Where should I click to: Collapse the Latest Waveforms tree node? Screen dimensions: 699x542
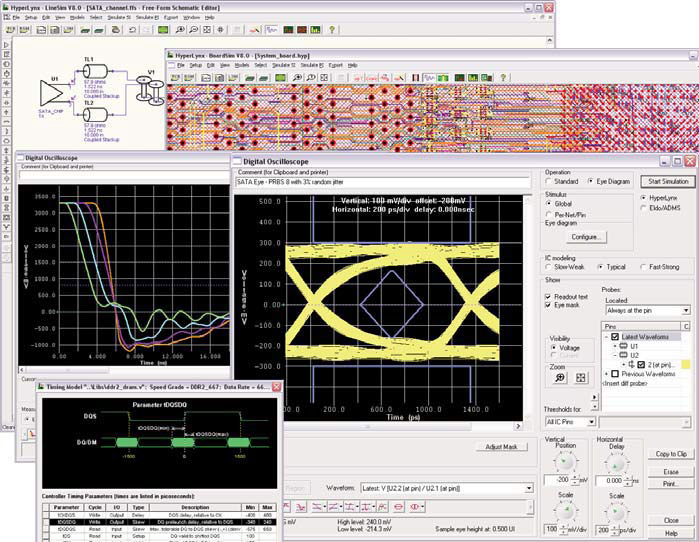click(605, 337)
